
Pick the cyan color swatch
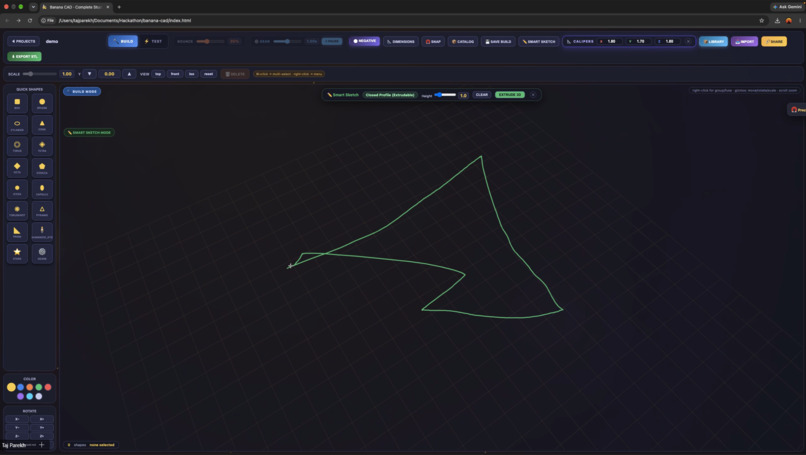(30, 396)
